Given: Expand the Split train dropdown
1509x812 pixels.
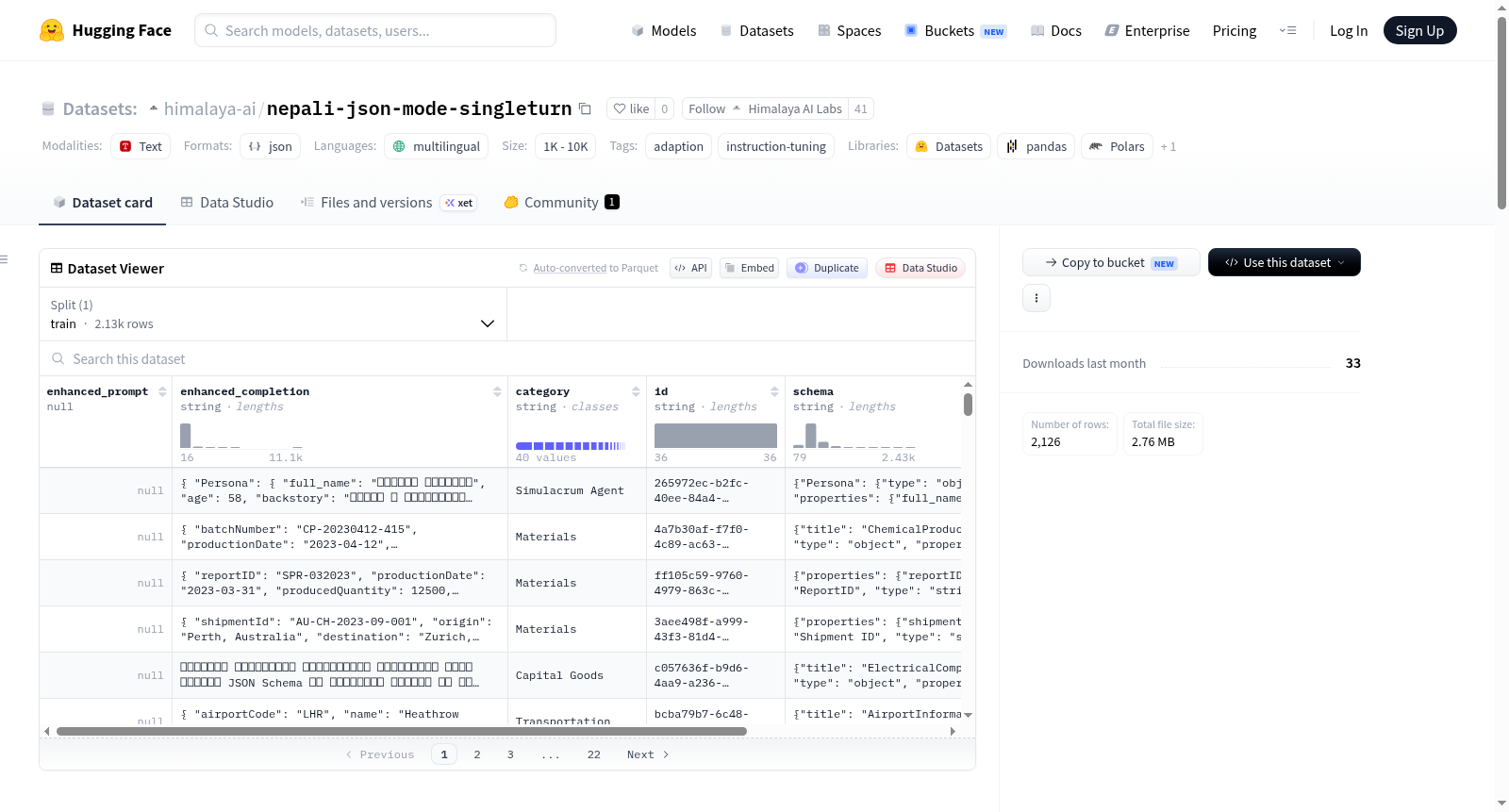Looking at the screenshot, I should coord(273,314).
